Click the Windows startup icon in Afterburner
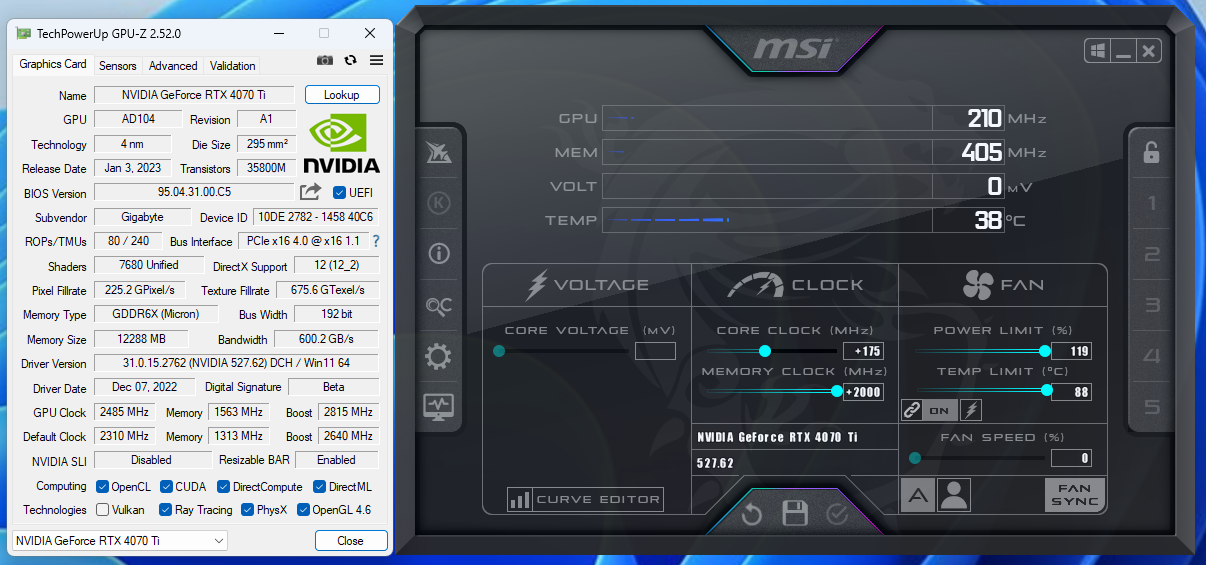Screen dimensions: 1206x565 (x=1098, y=51)
